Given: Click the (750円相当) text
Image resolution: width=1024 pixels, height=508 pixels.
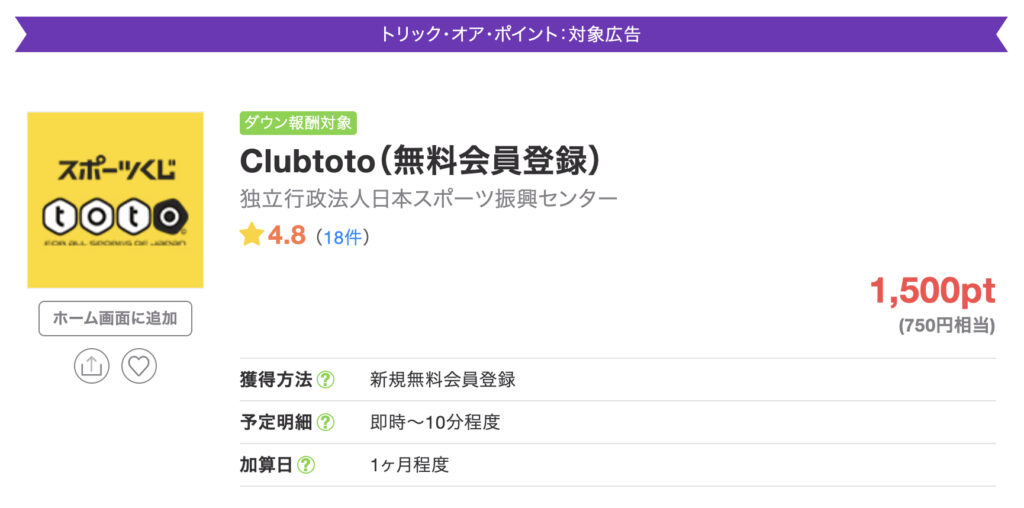Looking at the screenshot, I should [946, 325].
